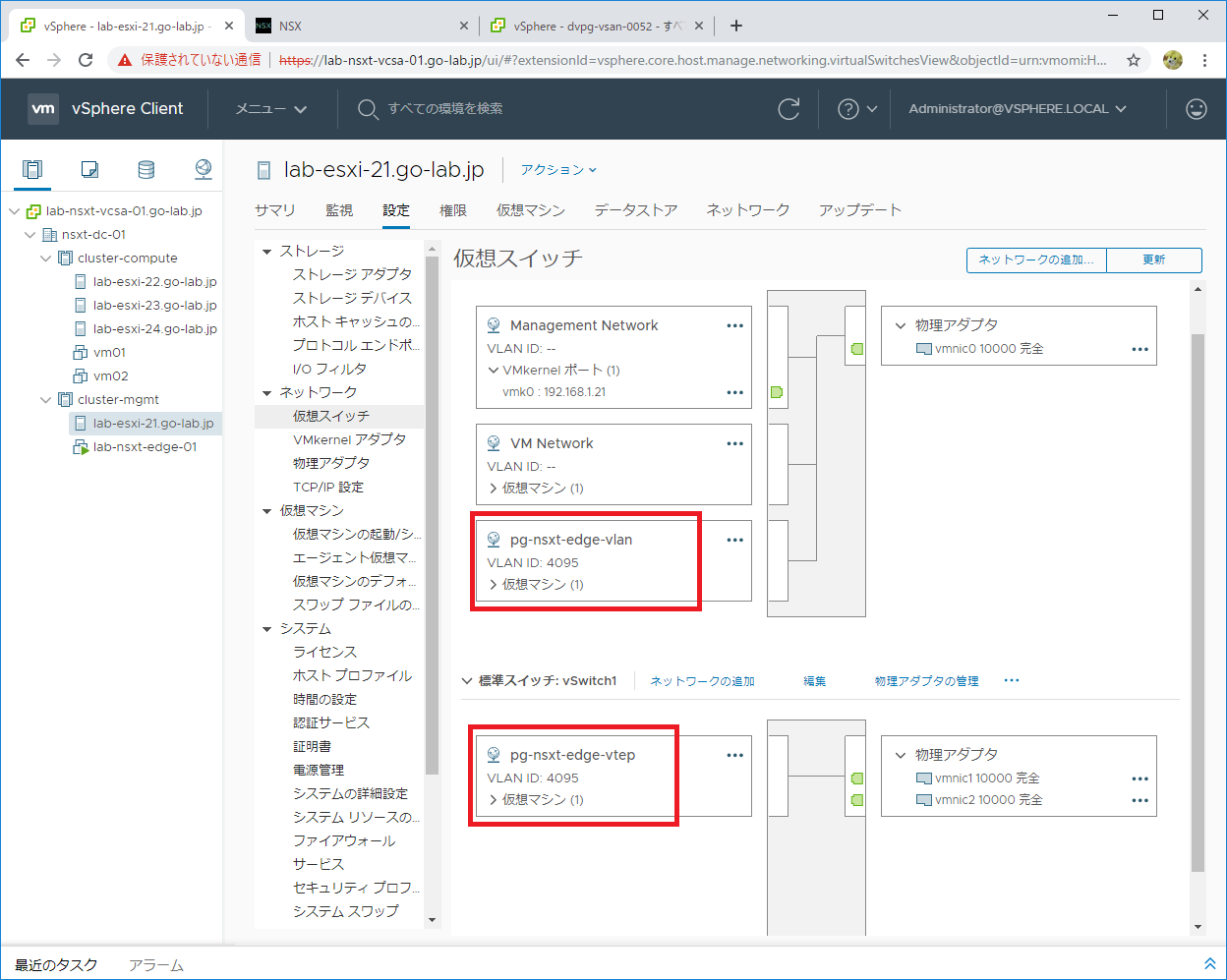Click the Chrome profile avatar
Viewport: 1227px width, 980px height.
point(1172,60)
